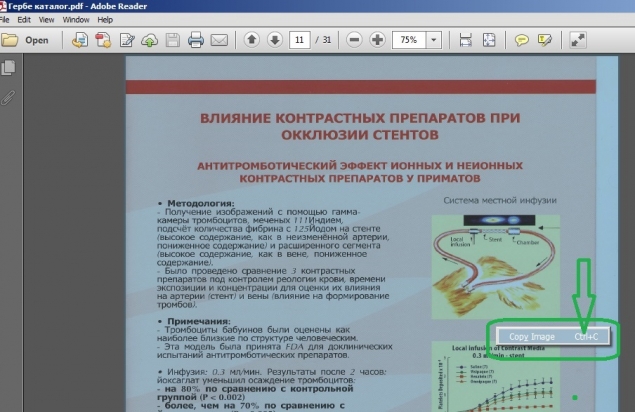
Task: Zoom in with the plus button
Action: 377,41
